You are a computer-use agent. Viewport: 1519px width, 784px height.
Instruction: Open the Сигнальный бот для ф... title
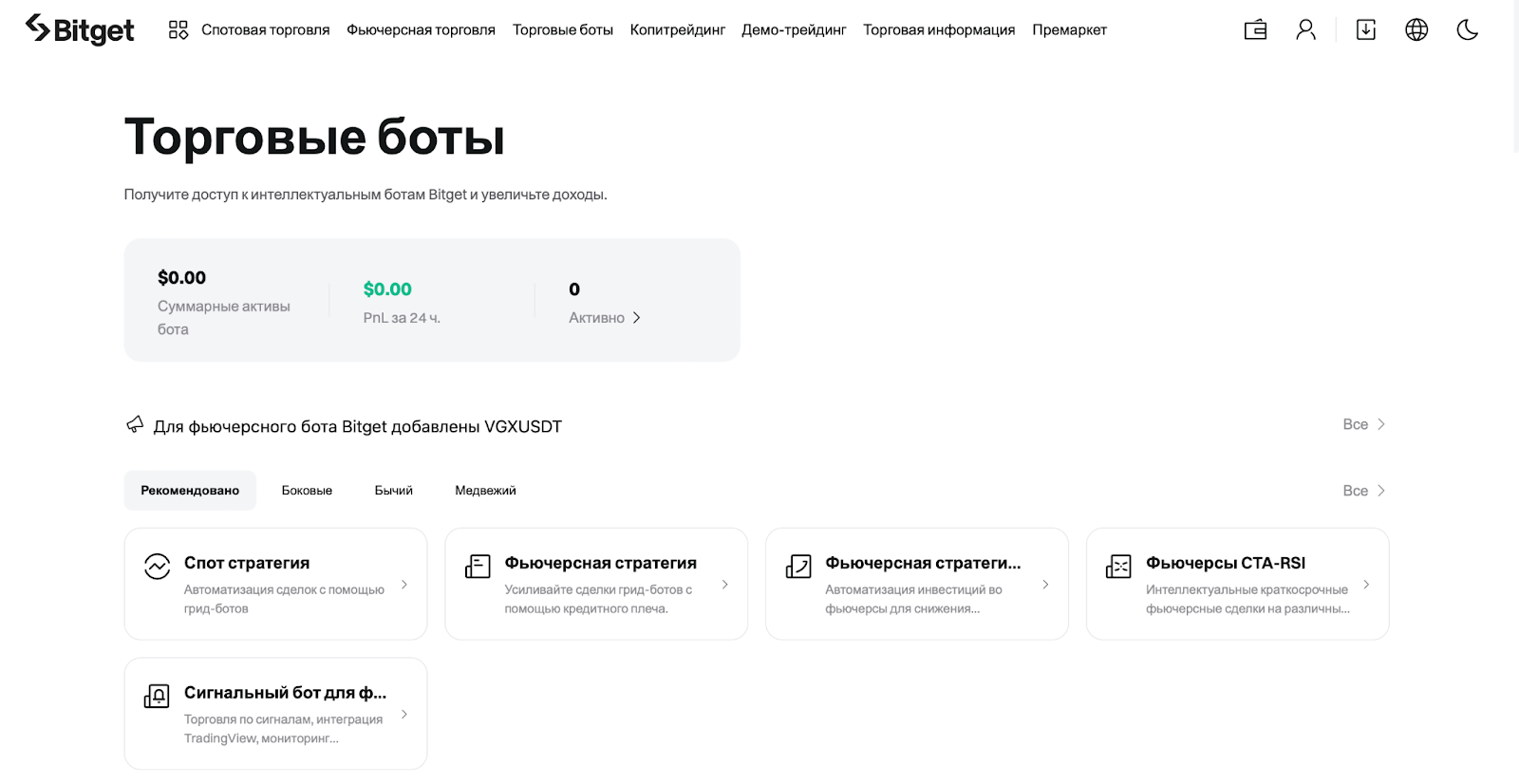click(285, 693)
